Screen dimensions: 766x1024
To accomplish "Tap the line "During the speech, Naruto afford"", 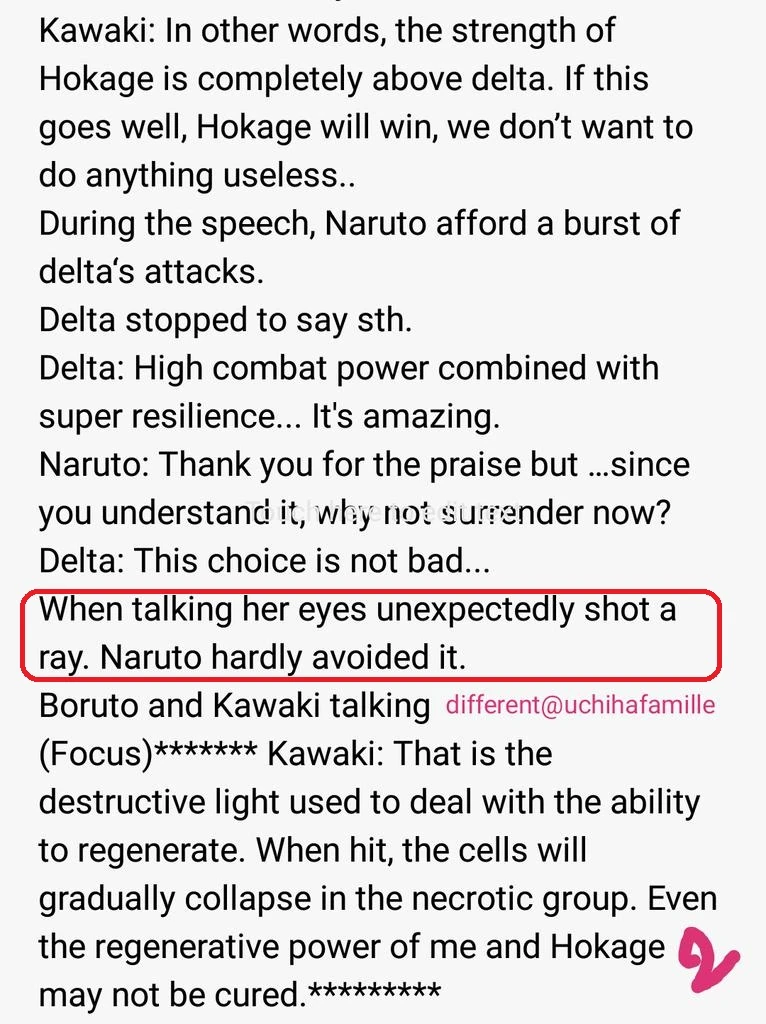I will click(359, 224).
